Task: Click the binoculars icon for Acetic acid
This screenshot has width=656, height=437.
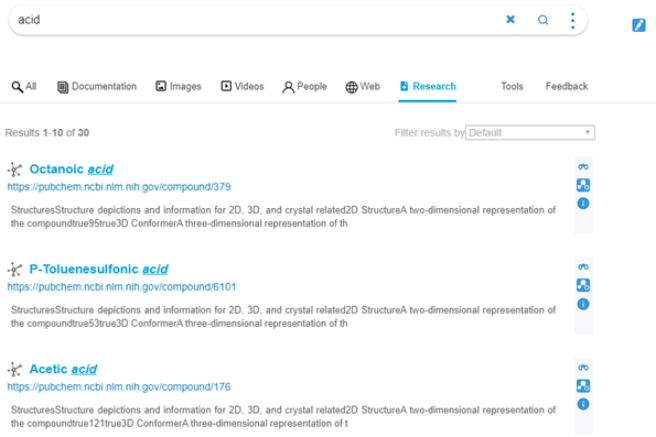Action: coord(583,367)
